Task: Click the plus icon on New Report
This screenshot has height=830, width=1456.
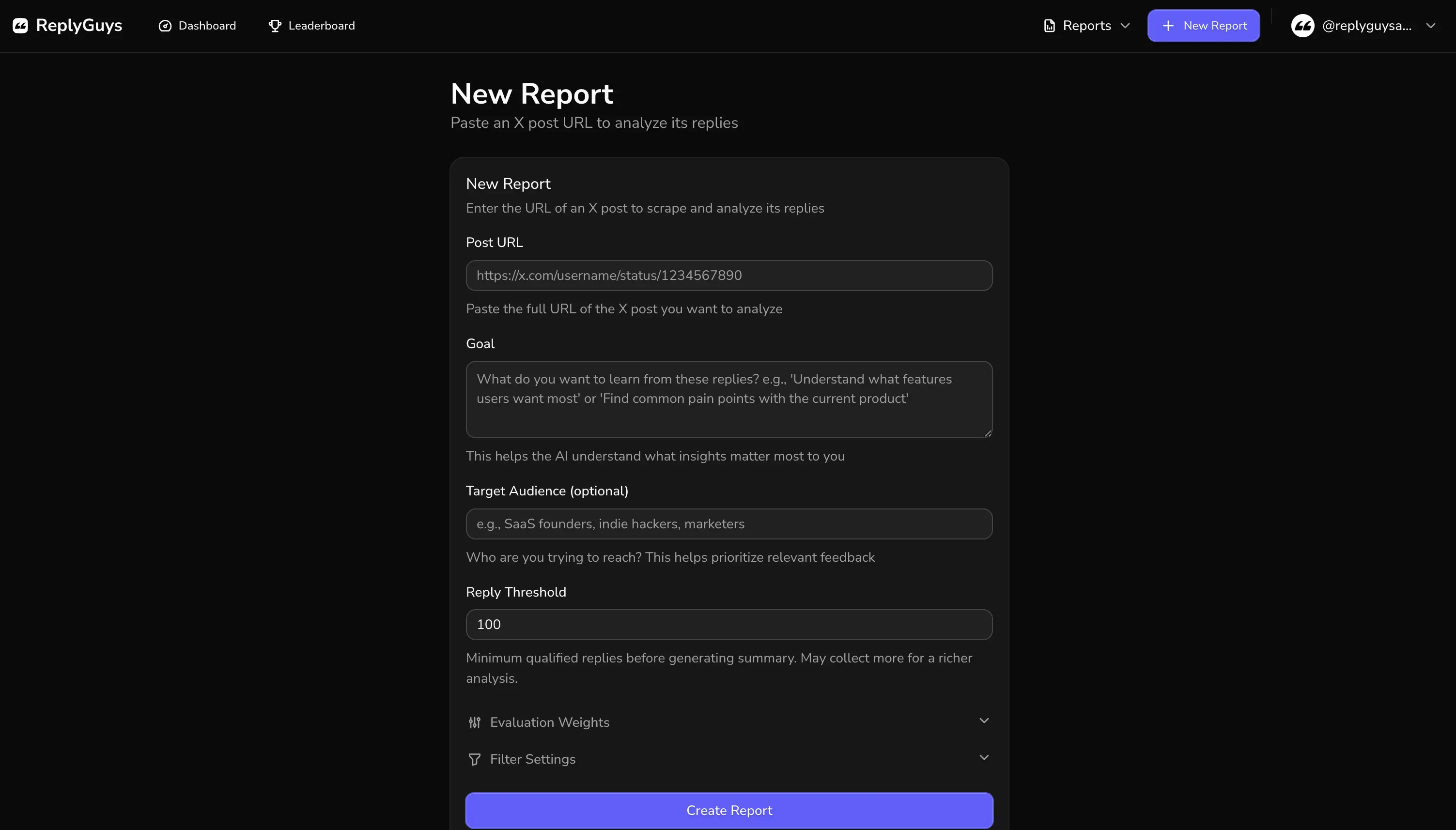Action: (x=1167, y=25)
